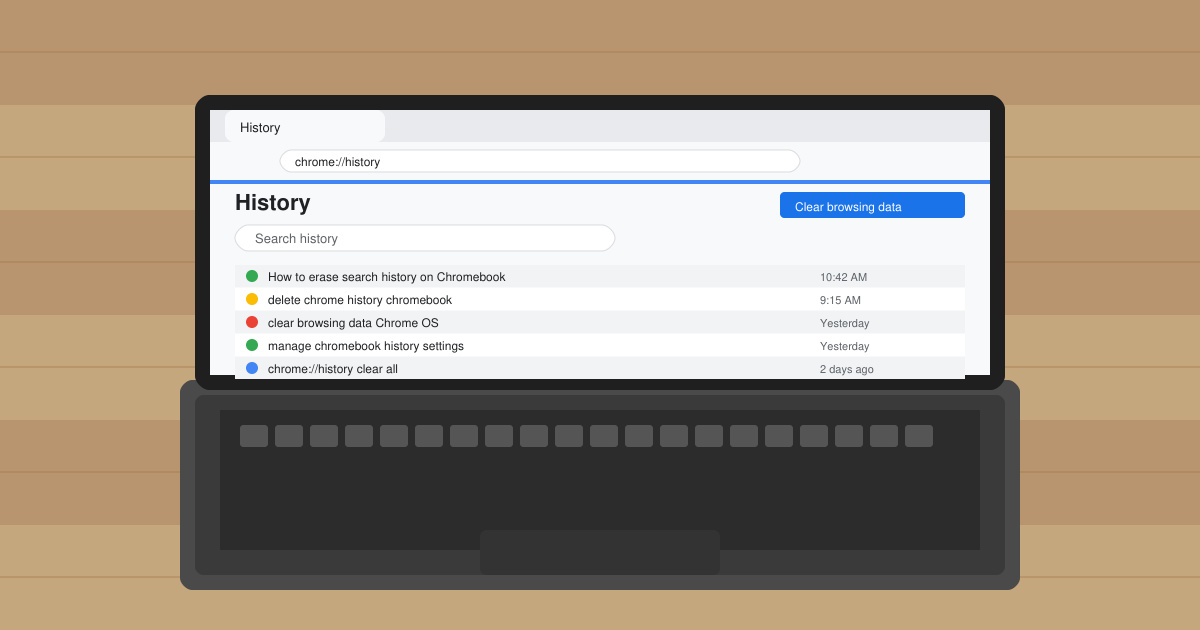The width and height of the screenshot is (1200, 630).
Task: Click Yesterday timestamp for 'manage chromebook history settings'
Action: point(844,346)
